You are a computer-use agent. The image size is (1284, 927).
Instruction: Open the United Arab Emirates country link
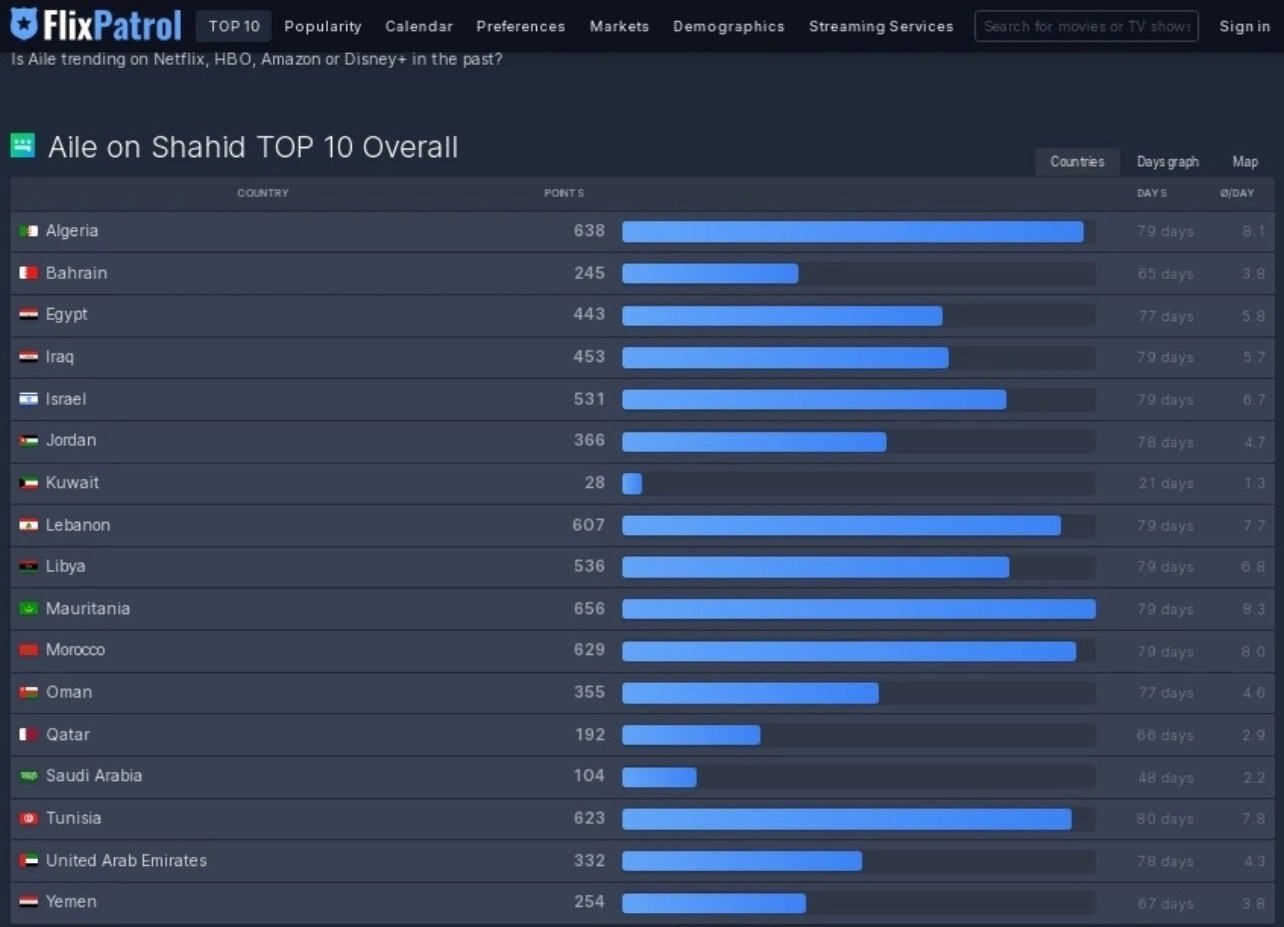[x=126, y=860]
